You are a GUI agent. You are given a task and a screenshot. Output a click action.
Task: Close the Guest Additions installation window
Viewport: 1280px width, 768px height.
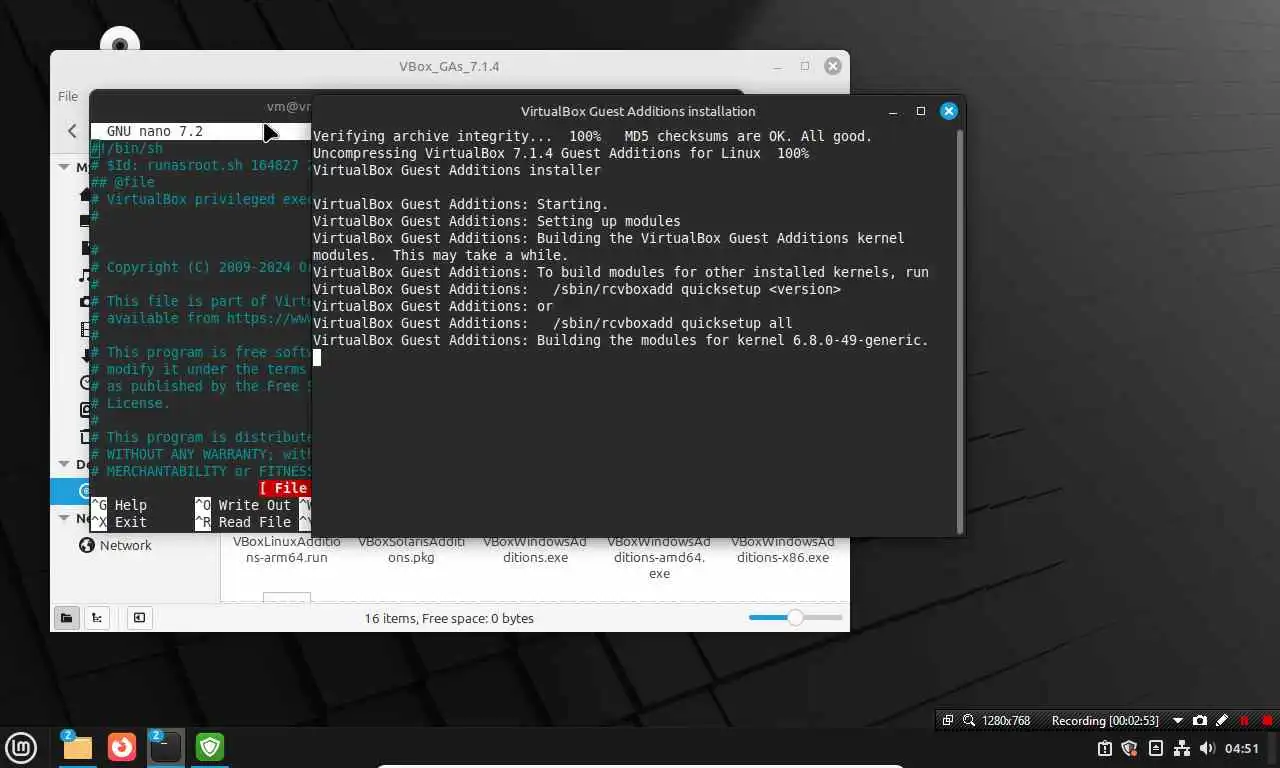(x=949, y=111)
